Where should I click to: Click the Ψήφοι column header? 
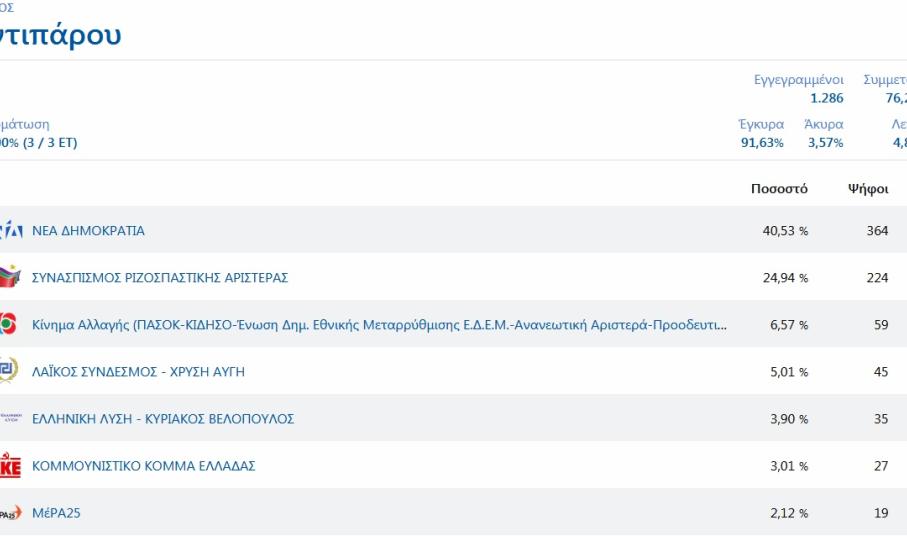click(868, 189)
